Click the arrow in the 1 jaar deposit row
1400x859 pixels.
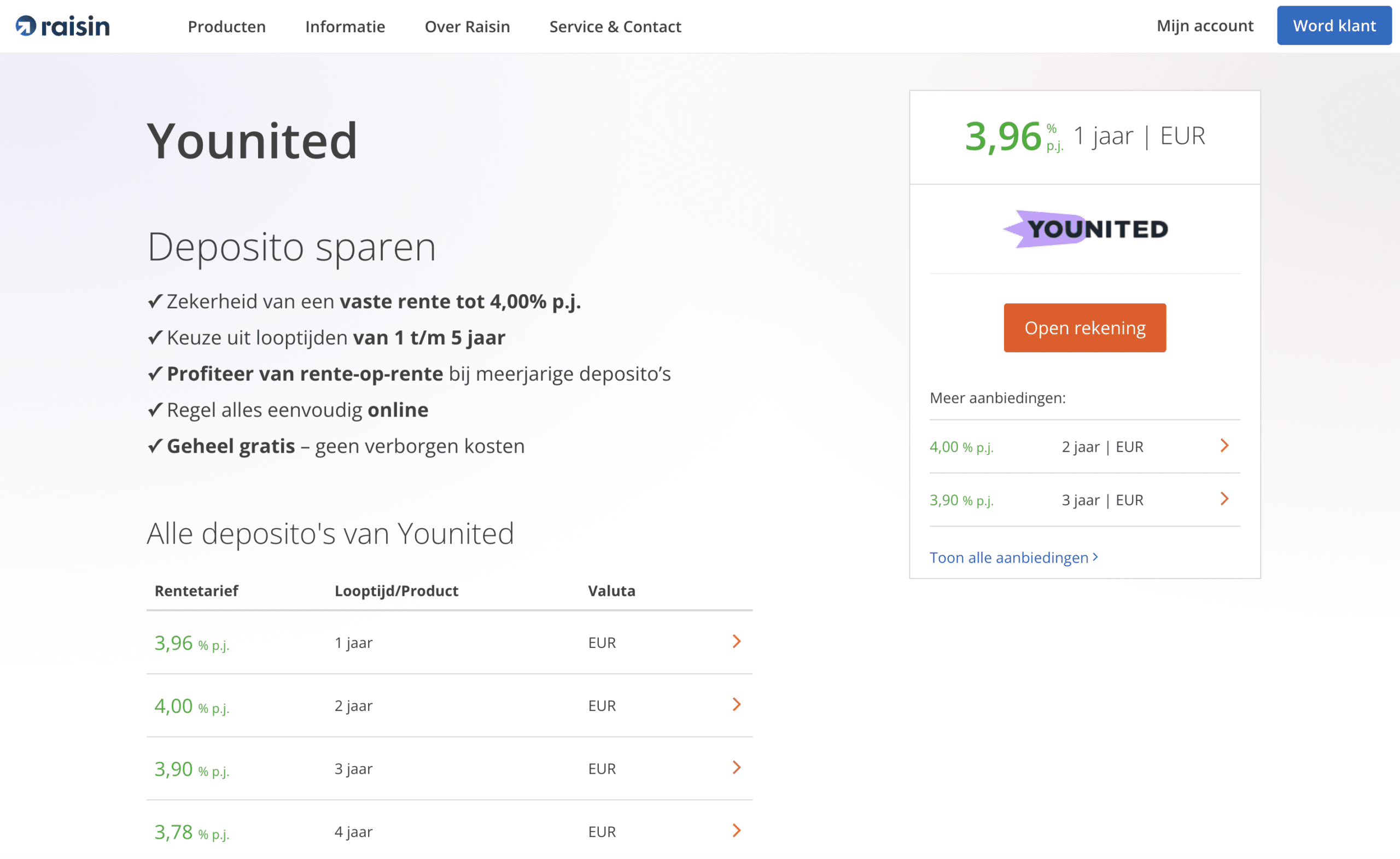[x=736, y=642]
